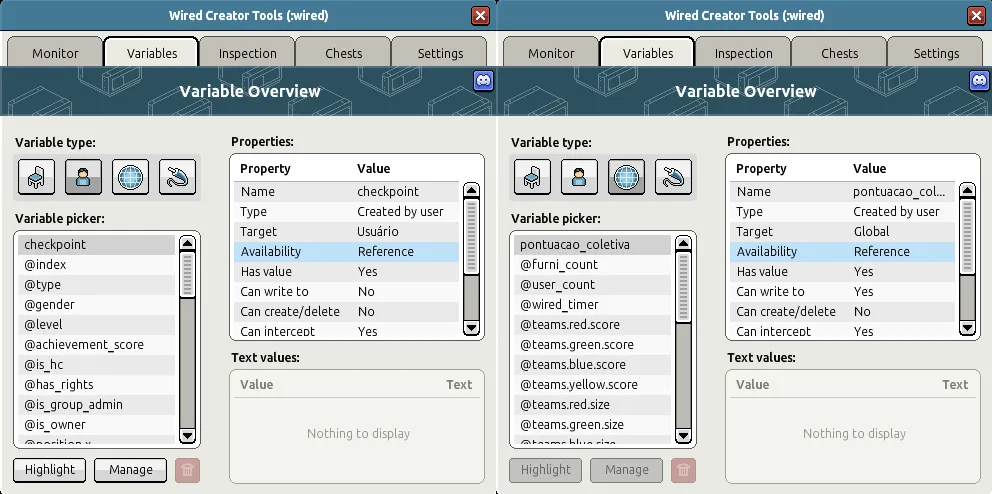Screen dimensions: 992x494
Task: Select @teams.blue.score variable
Action: (x=592, y=365)
